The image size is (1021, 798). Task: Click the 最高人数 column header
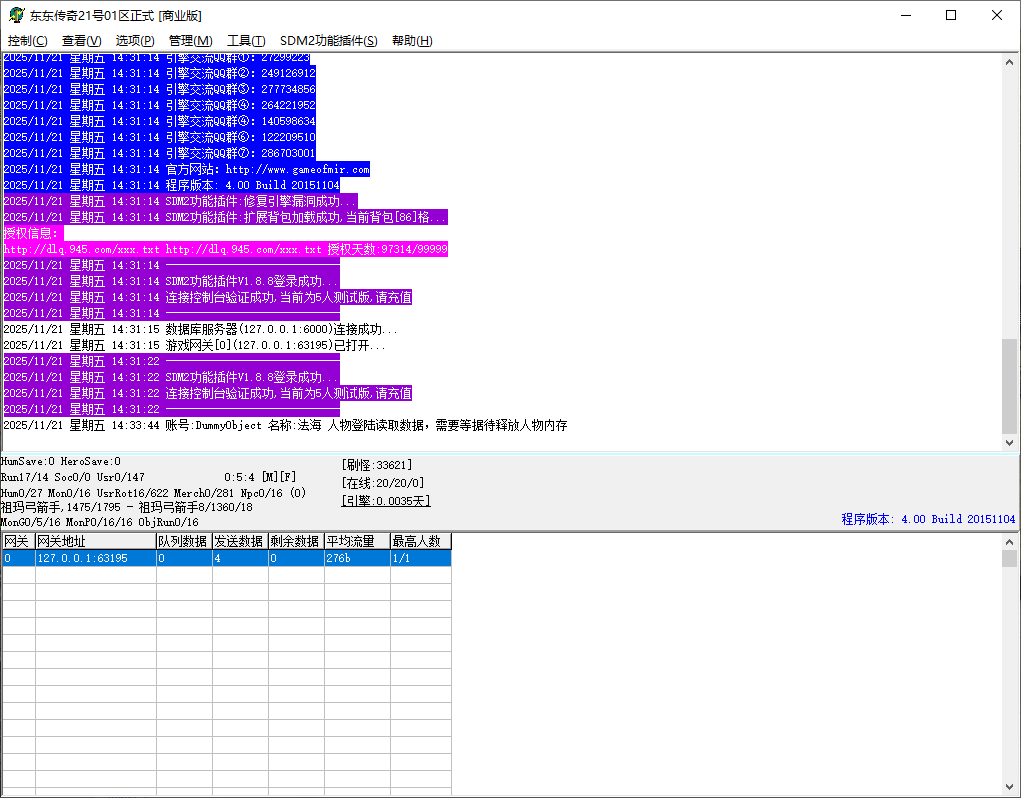420,541
